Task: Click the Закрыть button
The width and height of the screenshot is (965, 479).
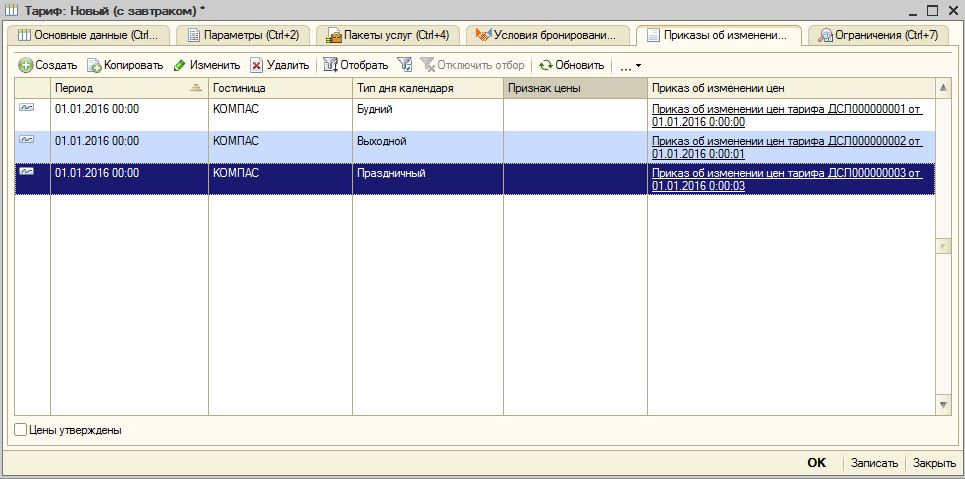Action: point(934,463)
